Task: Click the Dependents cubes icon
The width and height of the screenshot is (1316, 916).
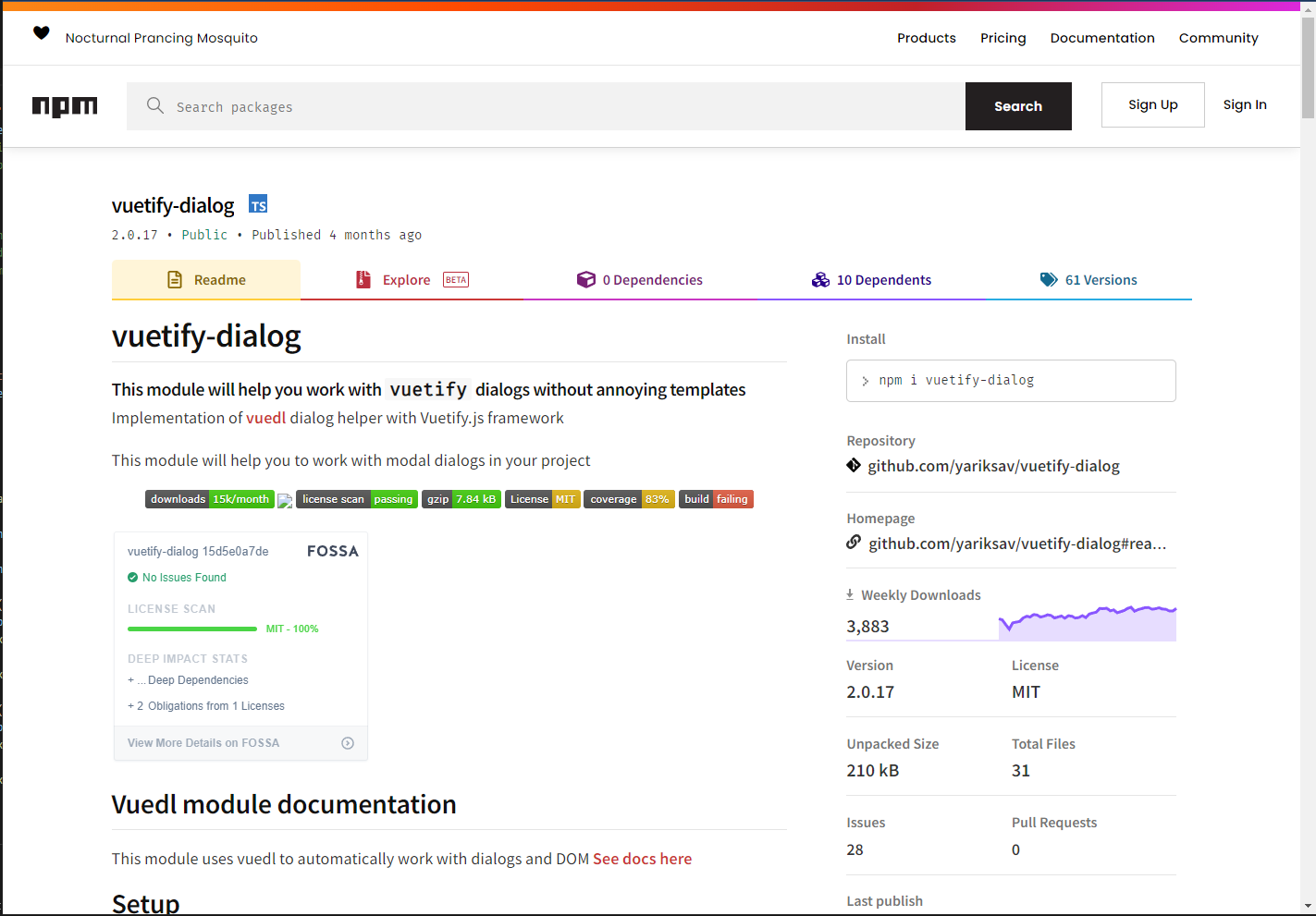Action: (x=820, y=279)
